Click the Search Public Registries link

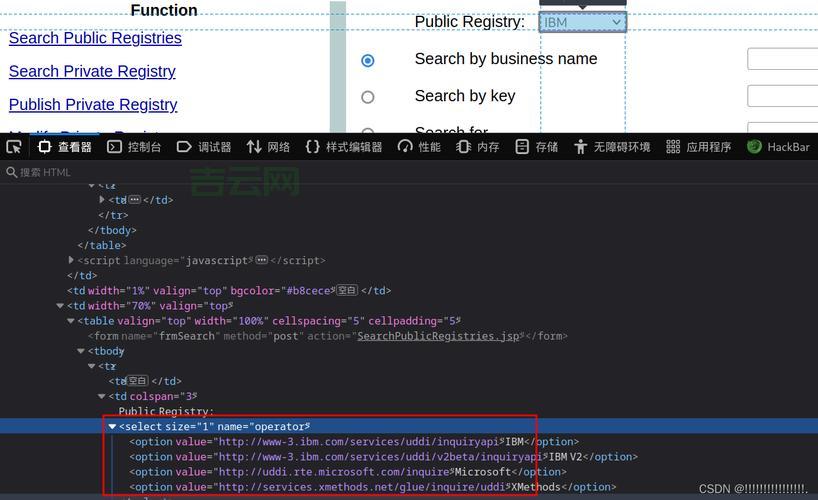click(95, 38)
